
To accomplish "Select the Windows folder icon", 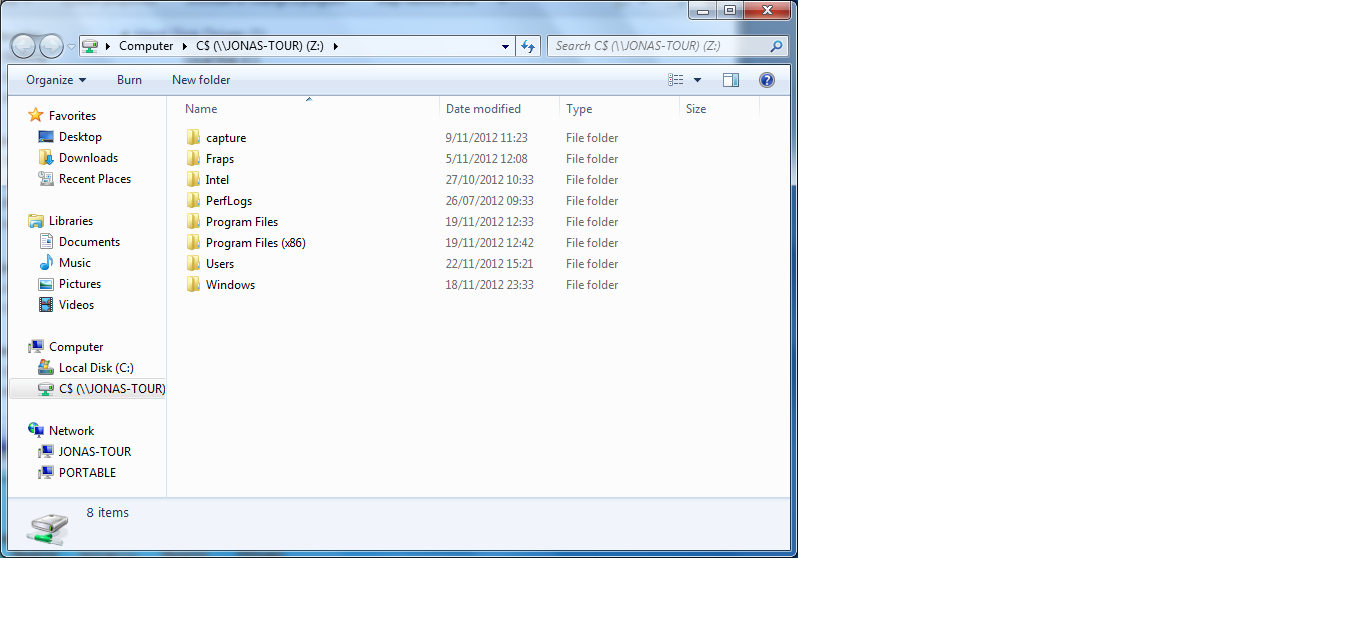I will tap(193, 285).
